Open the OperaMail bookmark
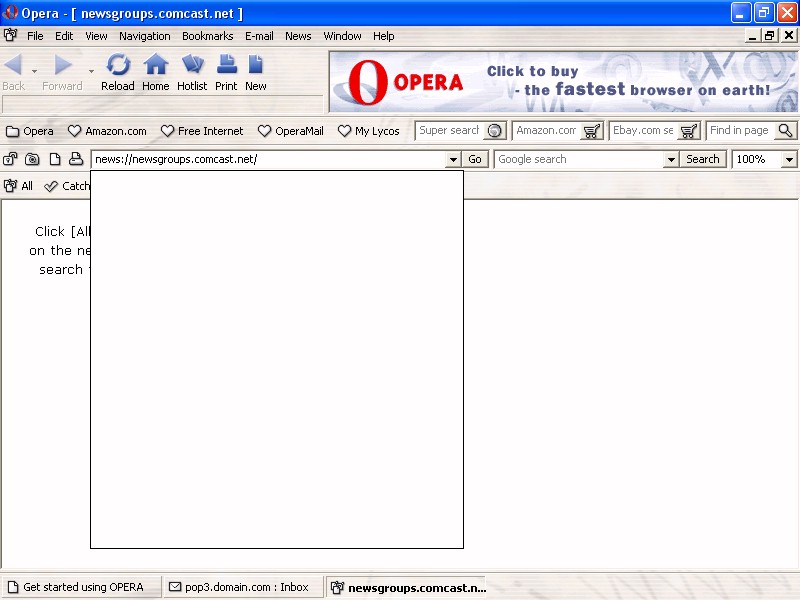Screen dimensions: 800x600 (291, 131)
